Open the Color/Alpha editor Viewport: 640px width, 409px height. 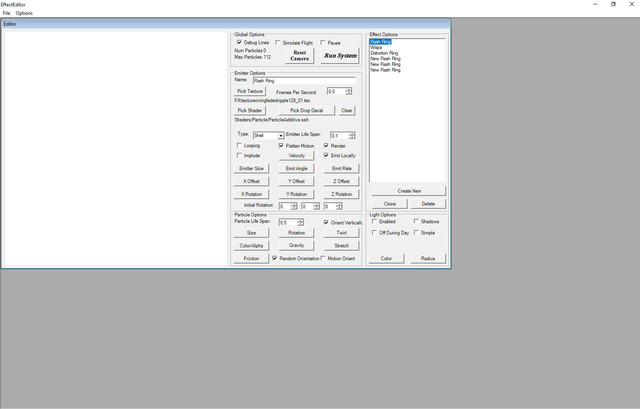tap(251, 246)
